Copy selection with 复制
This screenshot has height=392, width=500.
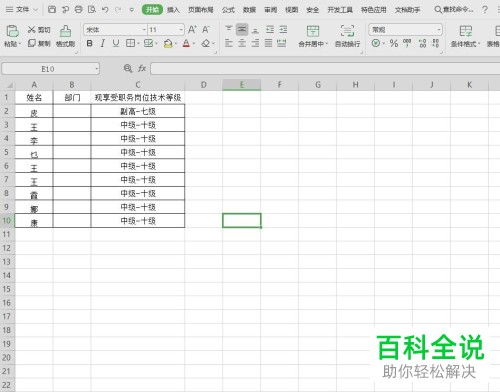[x=39, y=43]
